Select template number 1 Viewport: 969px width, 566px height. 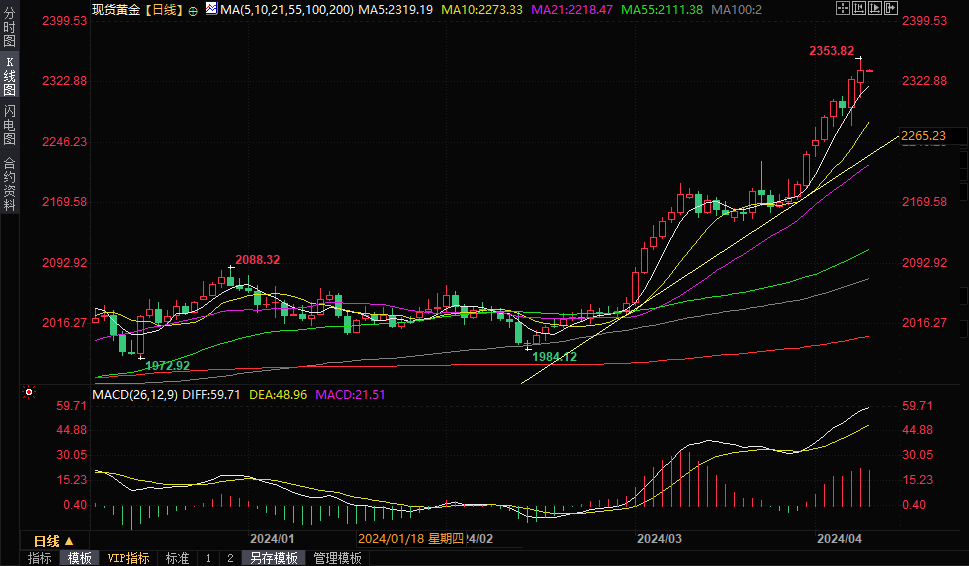coord(208,558)
